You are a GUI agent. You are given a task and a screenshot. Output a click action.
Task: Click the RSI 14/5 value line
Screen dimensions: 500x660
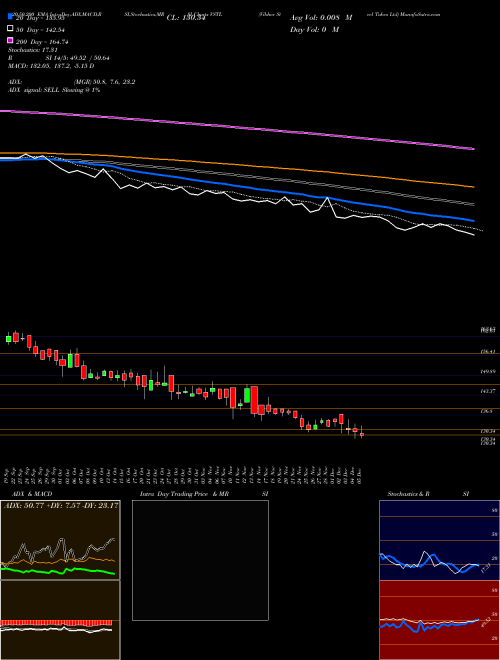59,58
